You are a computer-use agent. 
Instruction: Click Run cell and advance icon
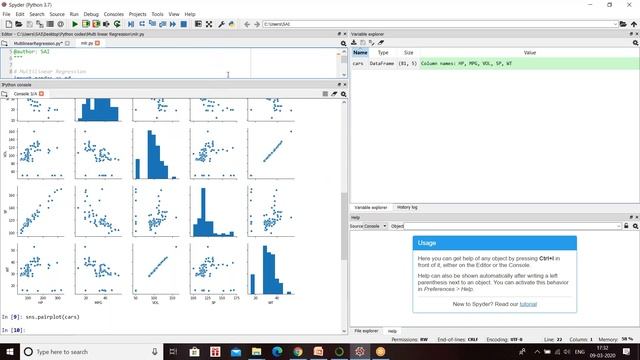click(96, 24)
